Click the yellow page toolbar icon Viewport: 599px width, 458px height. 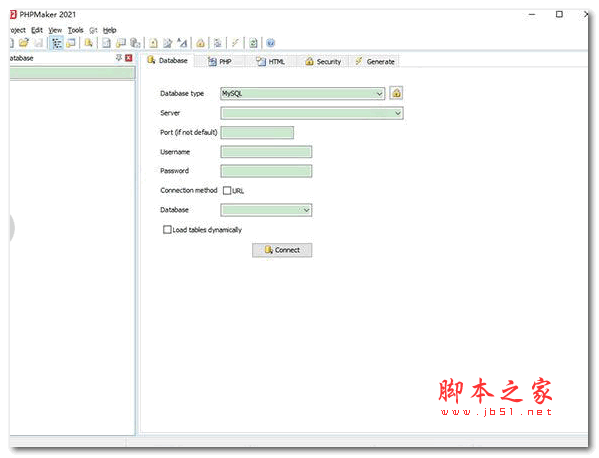click(x=153, y=43)
